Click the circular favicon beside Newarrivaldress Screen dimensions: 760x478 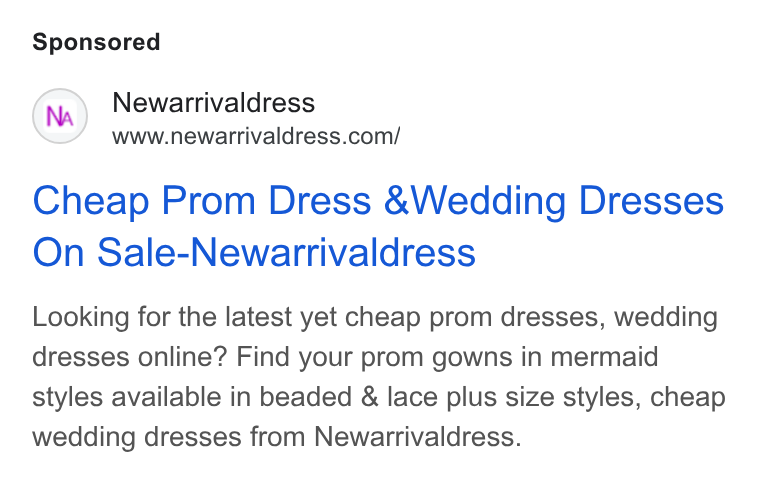click(x=60, y=116)
